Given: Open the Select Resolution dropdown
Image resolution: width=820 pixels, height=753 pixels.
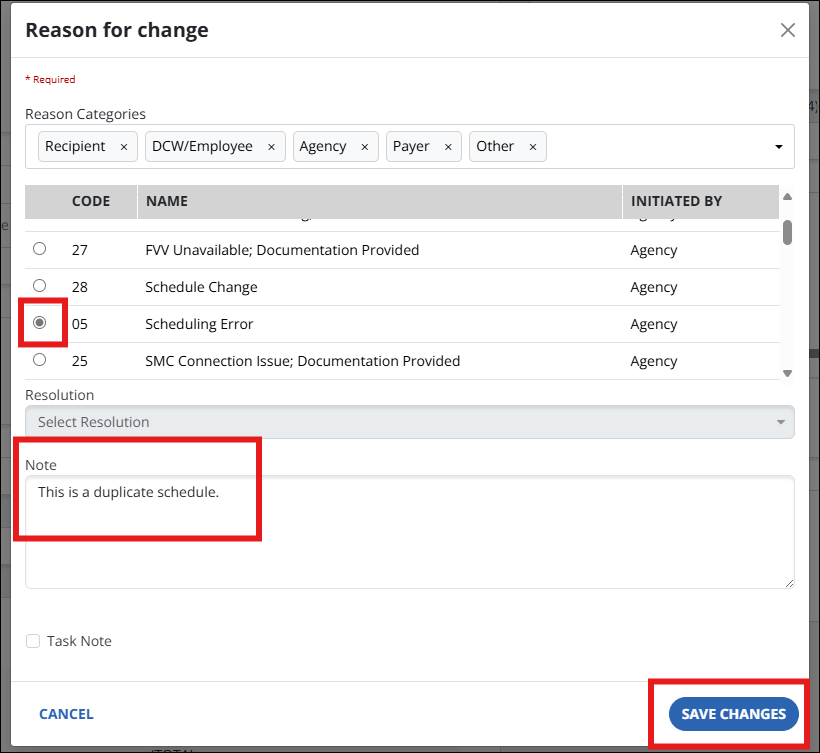Looking at the screenshot, I should click(409, 422).
